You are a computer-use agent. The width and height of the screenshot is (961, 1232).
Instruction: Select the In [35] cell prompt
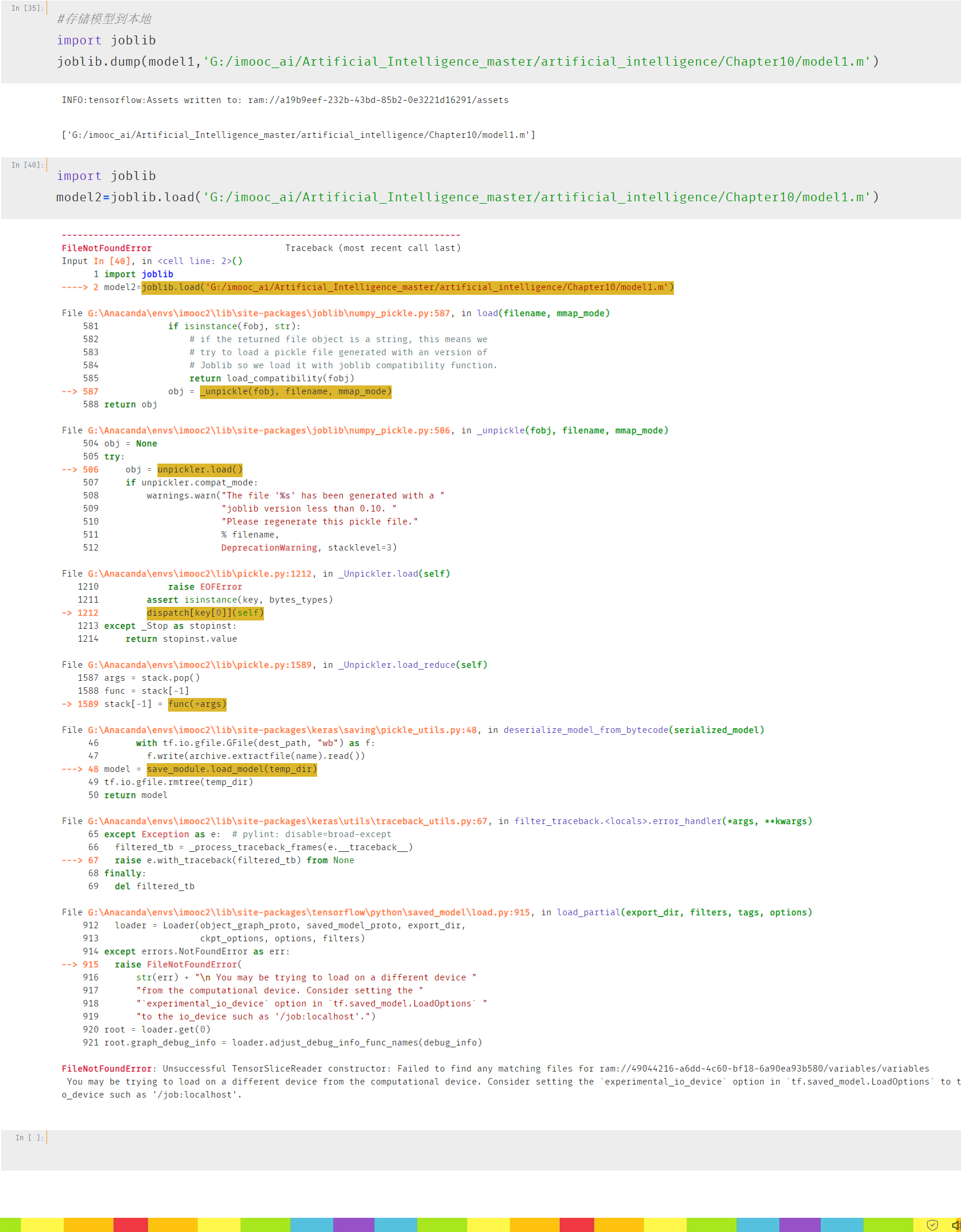pyautogui.click(x=27, y=8)
